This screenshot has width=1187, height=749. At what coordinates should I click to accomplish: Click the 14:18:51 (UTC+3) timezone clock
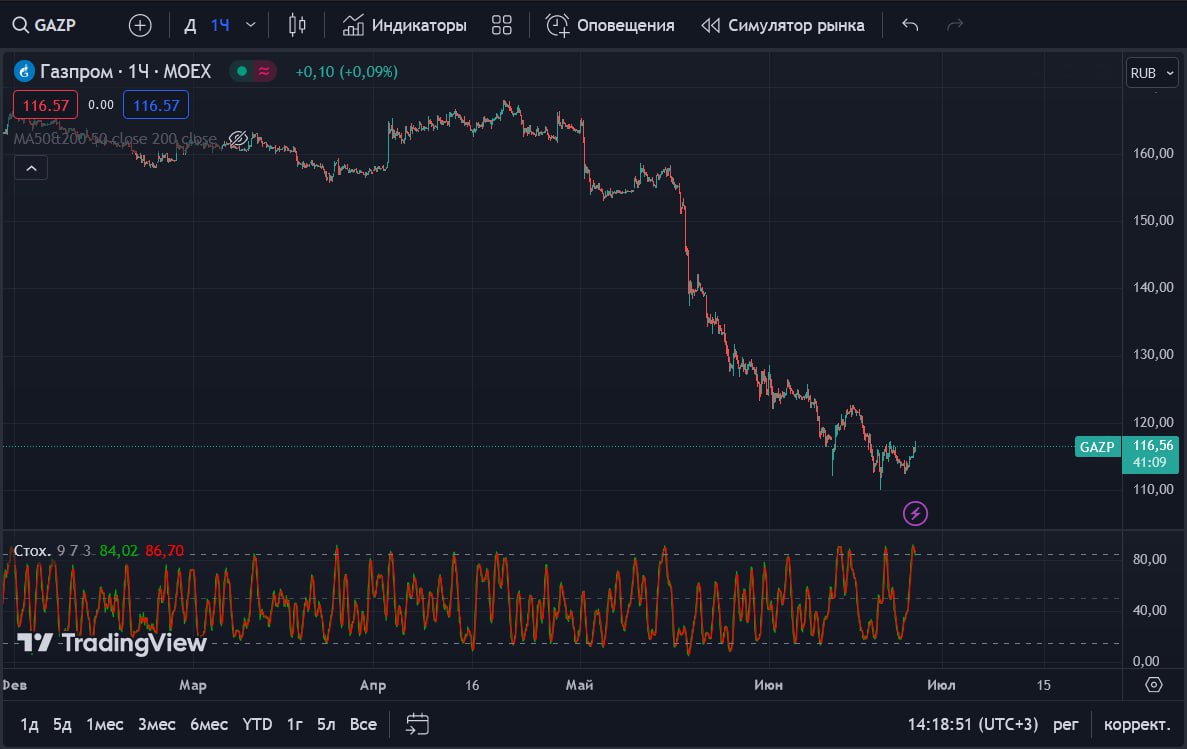973,725
